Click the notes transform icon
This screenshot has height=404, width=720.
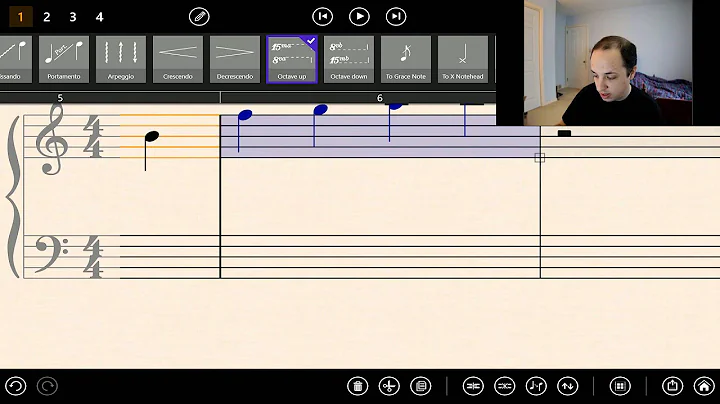[x=536, y=386]
